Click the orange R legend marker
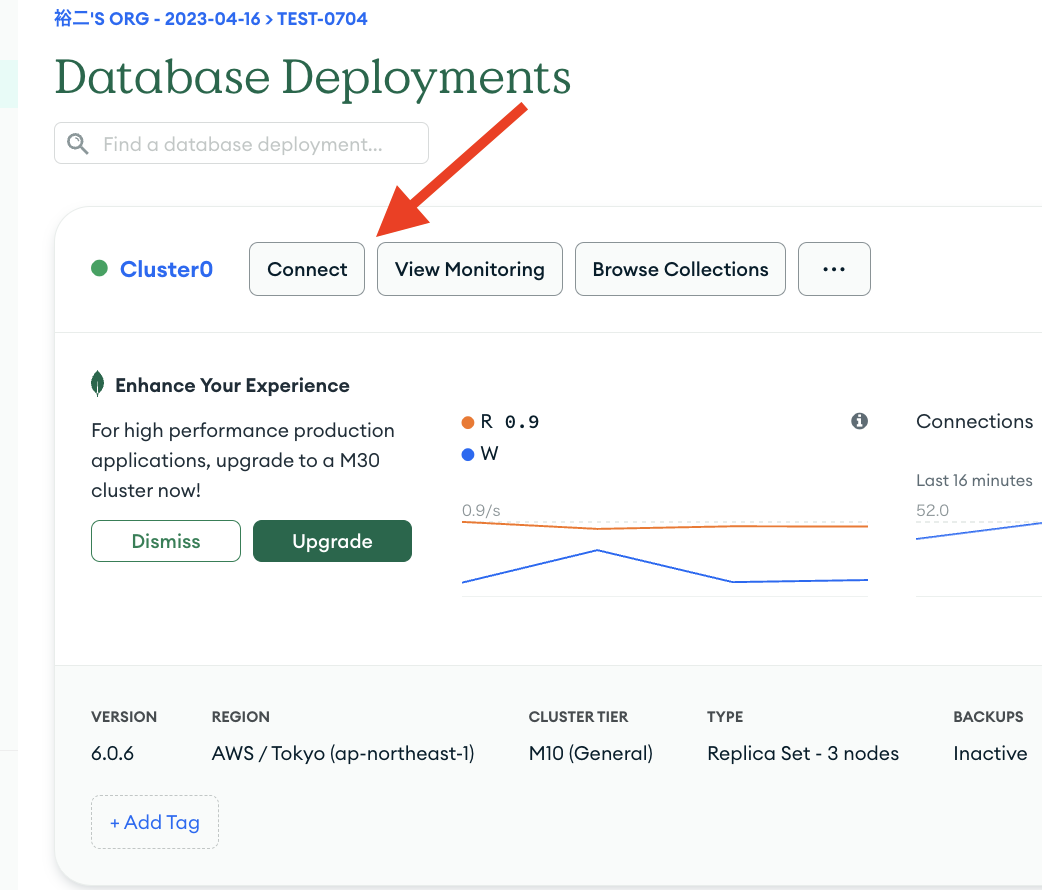This screenshot has height=890, width=1042. [467, 421]
